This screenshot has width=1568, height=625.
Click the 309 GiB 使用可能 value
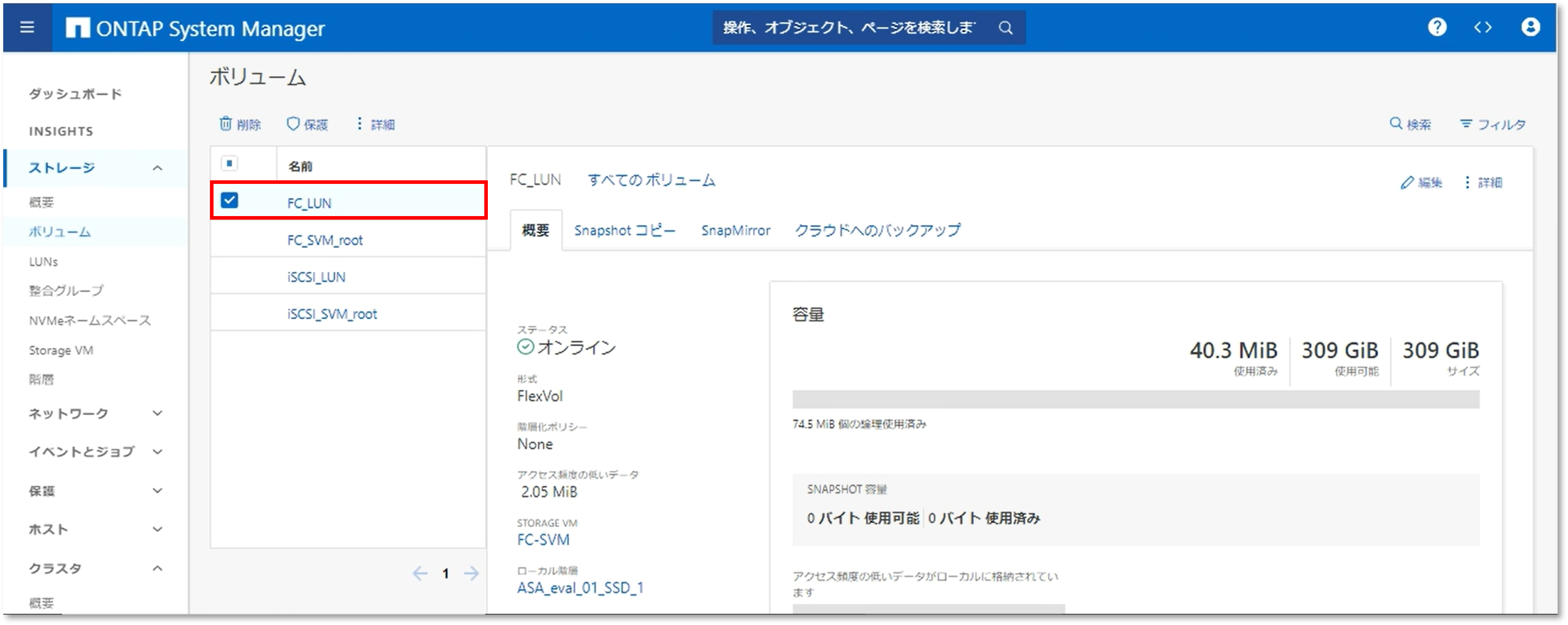[x=1340, y=351]
